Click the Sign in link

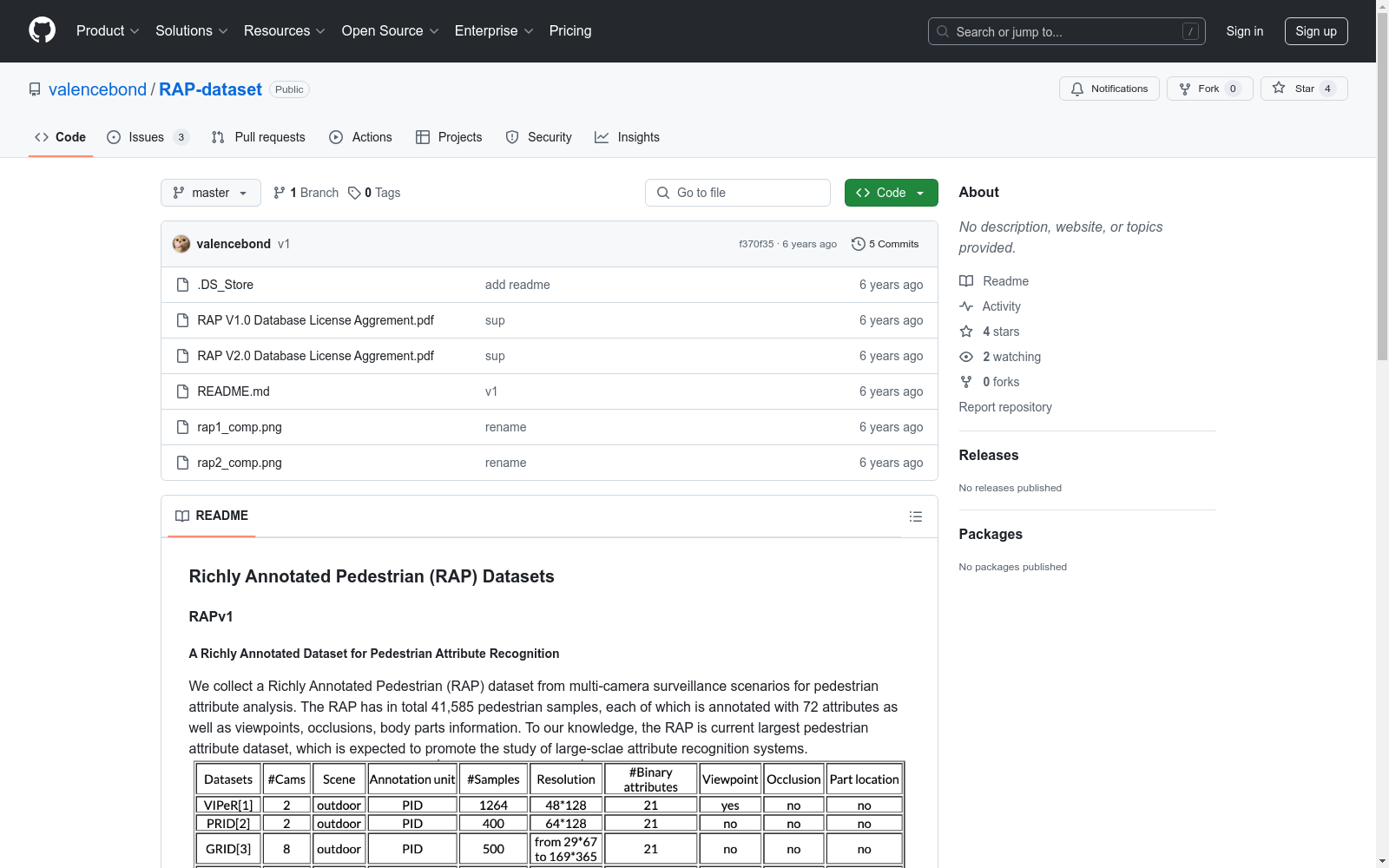[x=1245, y=31]
